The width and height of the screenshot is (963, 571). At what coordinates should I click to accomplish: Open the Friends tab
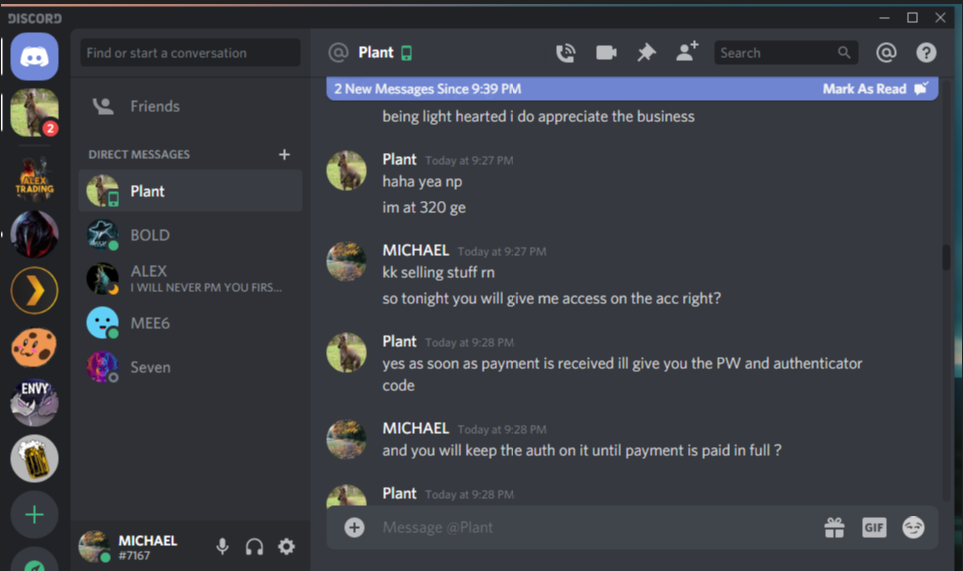[x=190, y=106]
